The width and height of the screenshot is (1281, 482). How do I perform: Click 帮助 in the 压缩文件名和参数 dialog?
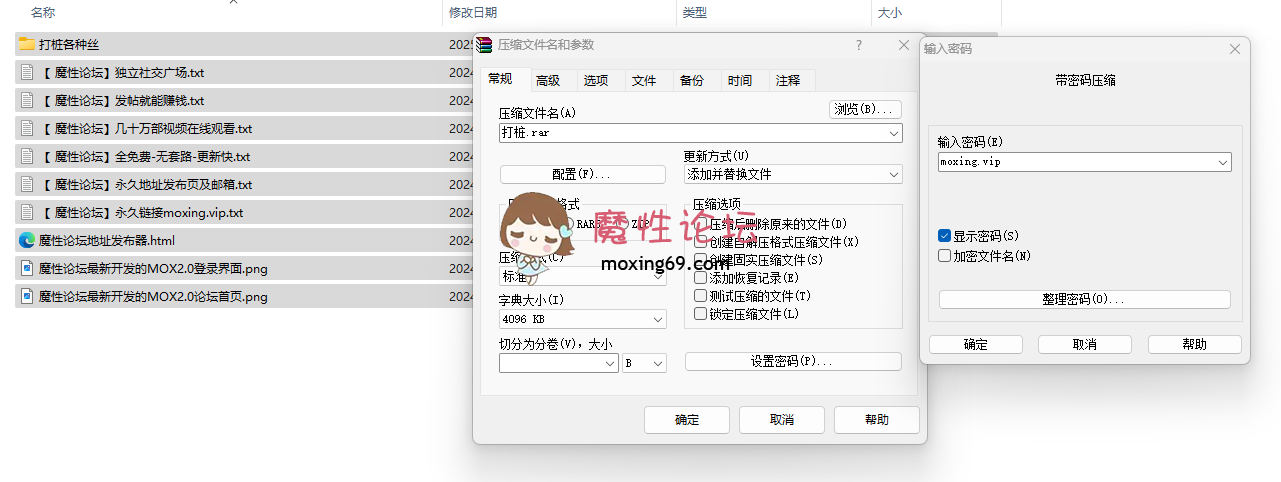pyautogui.click(x=876, y=419)
